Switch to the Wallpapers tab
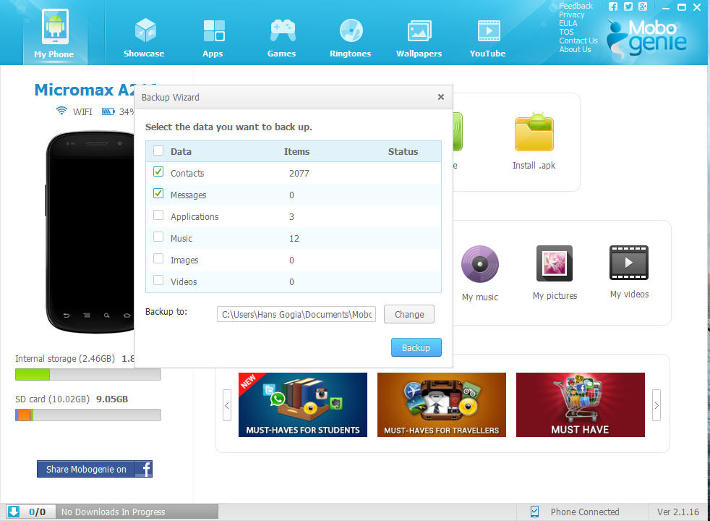 point(419,36)
